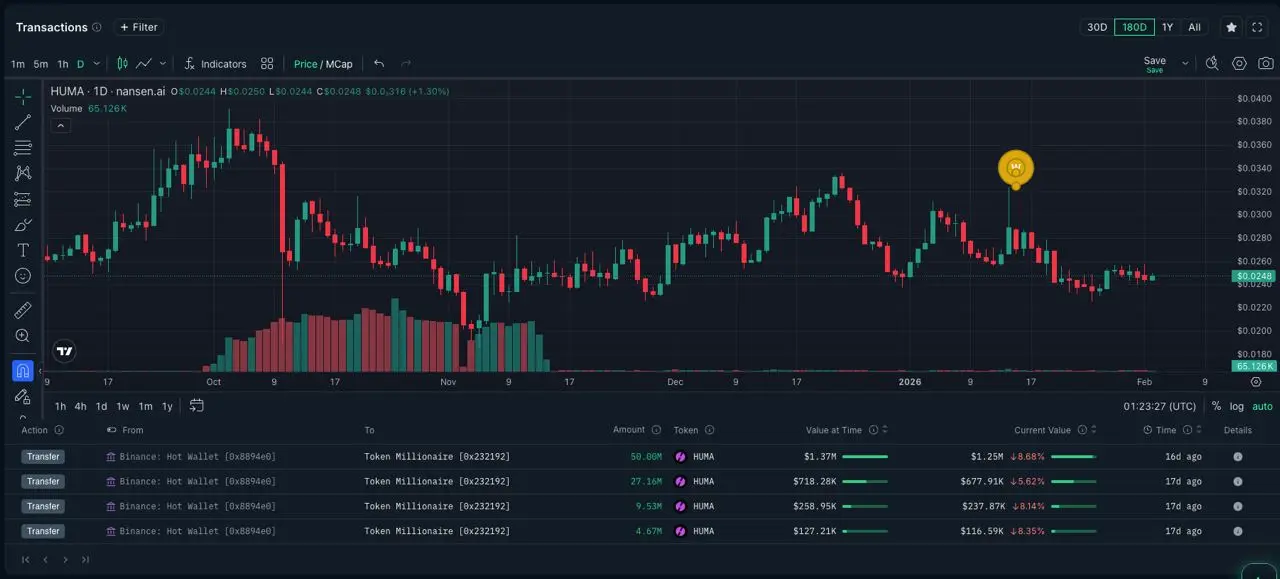
Task: Go to next page of transactions
Action: point(65,560)
